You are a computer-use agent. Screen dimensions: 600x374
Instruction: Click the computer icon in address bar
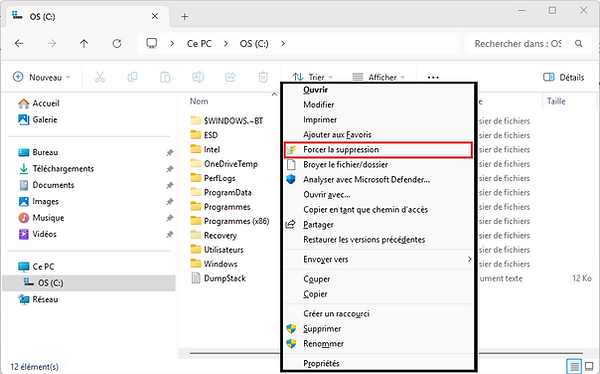pos(152,43)
